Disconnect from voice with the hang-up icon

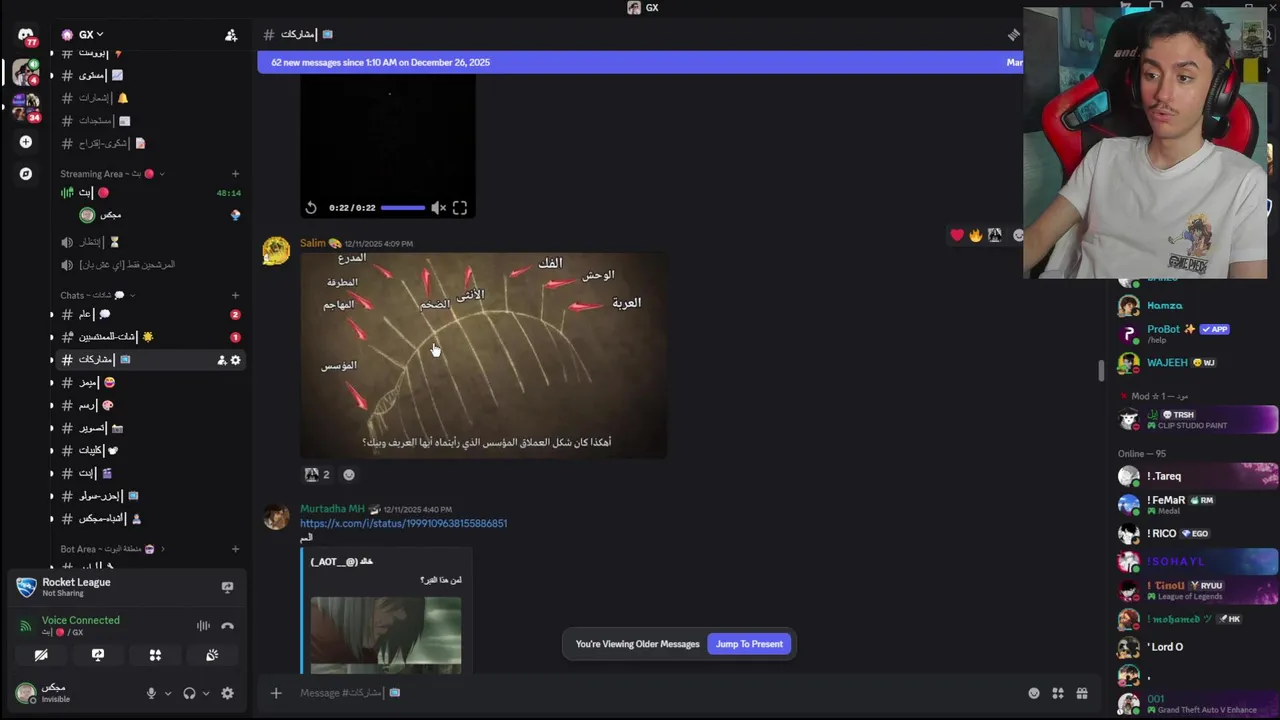point(227,626)
